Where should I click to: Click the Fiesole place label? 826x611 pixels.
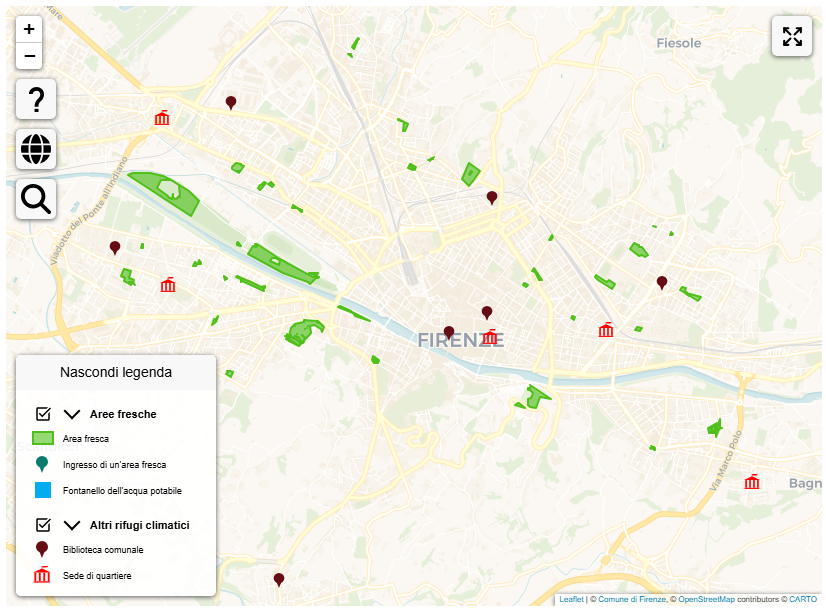(678, 43)
